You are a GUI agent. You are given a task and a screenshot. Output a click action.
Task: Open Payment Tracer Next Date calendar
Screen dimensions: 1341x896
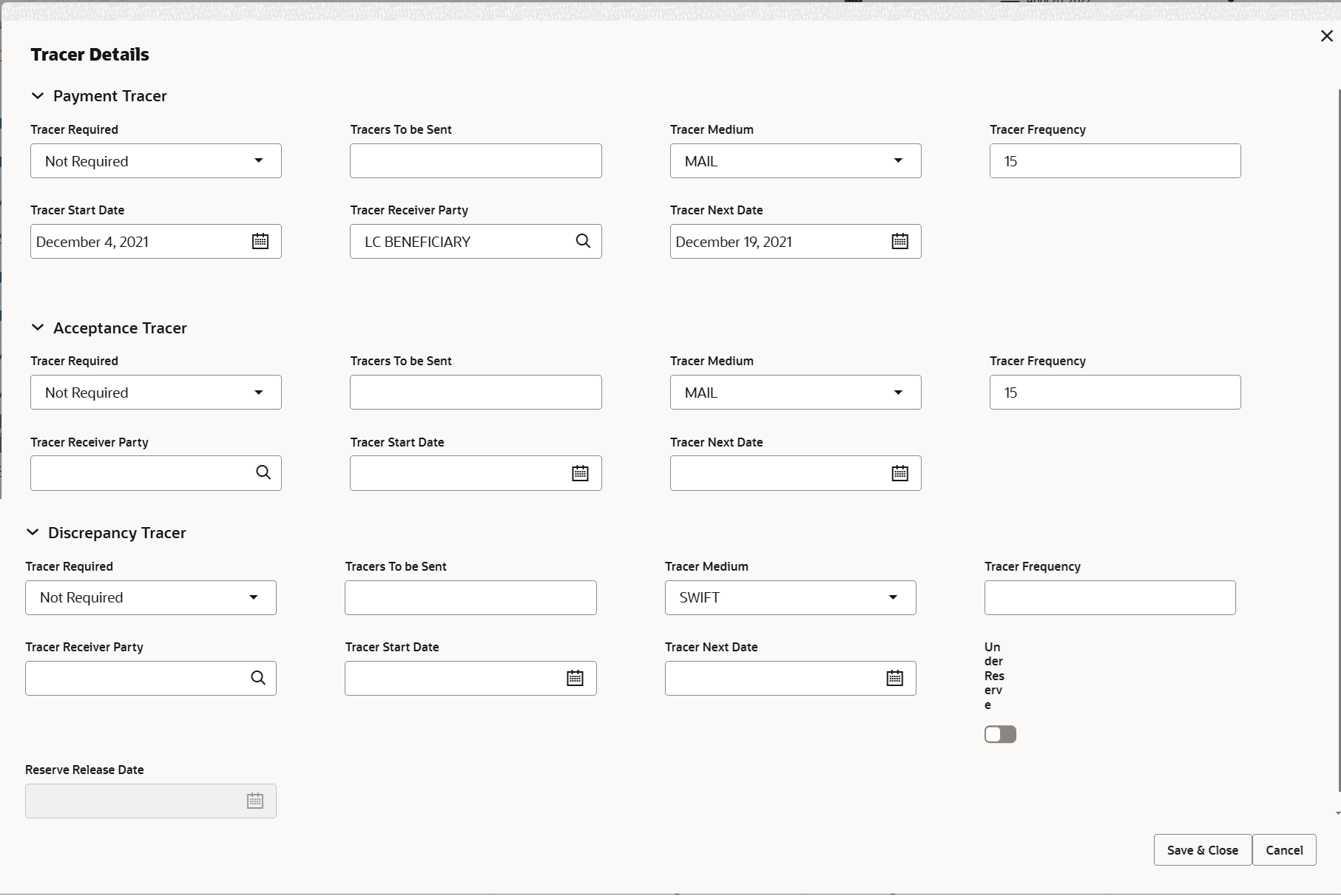pos(899,241)
